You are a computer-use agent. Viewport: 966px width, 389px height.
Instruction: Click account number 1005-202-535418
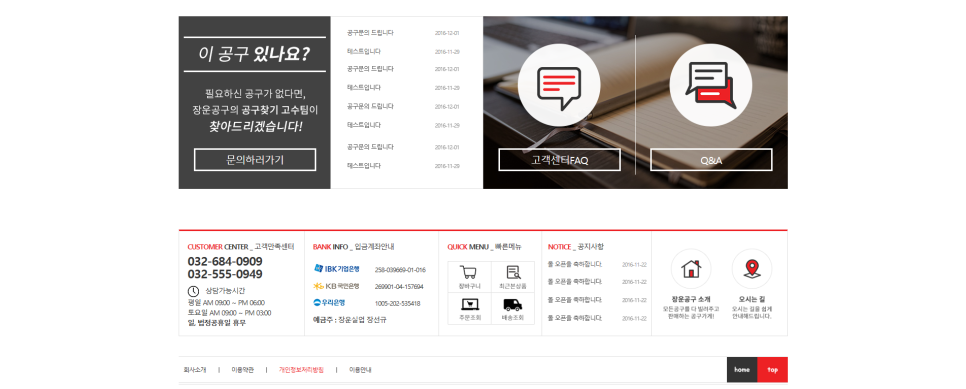click(x=397, y=303)
